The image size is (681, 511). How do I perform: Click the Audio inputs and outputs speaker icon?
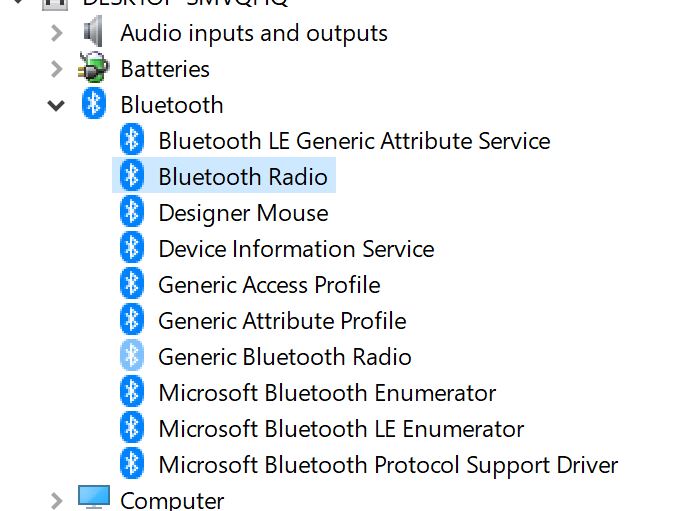94,33
